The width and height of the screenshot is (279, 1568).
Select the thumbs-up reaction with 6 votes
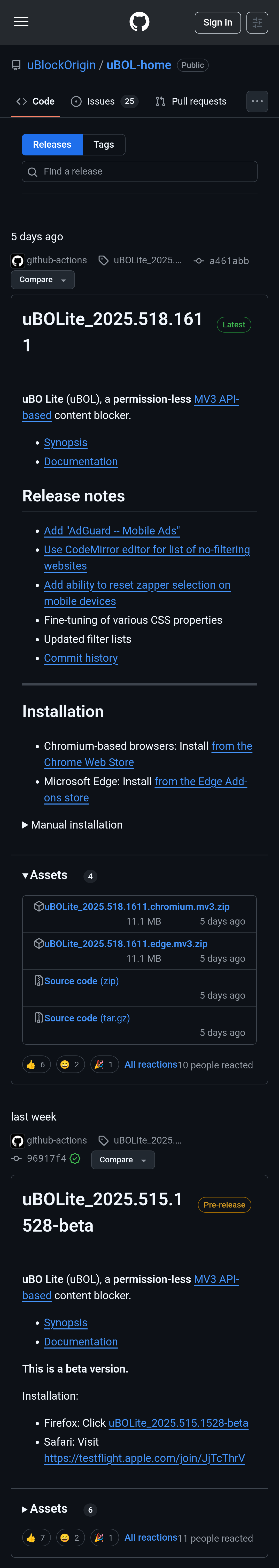[36, 1065]
